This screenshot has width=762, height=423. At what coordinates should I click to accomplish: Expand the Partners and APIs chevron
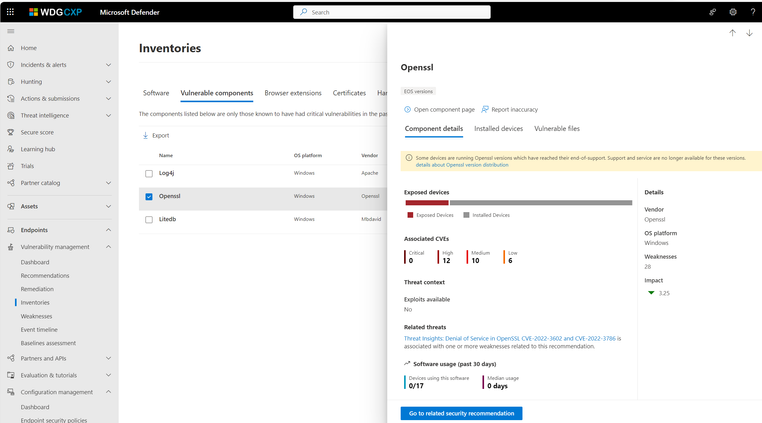pos(108,358)
